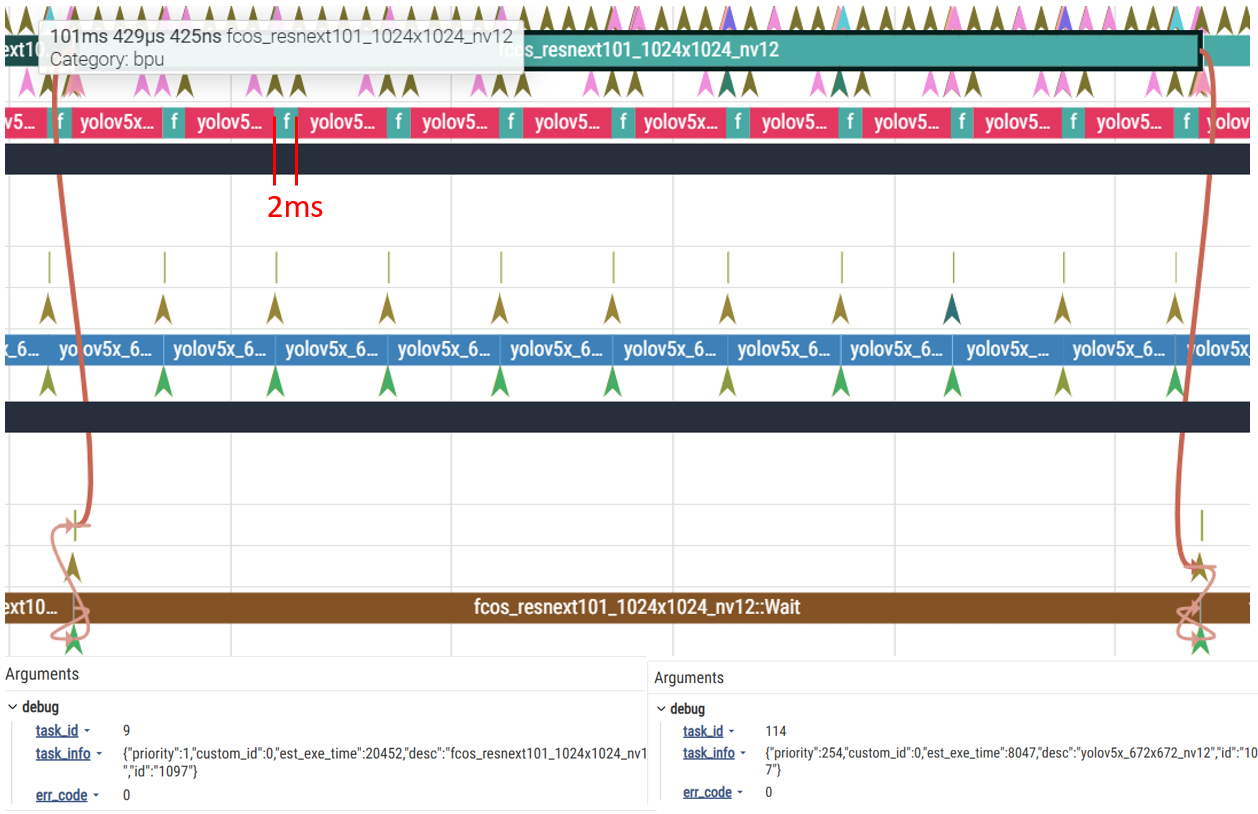The image size is (1258, 814).
Task: Click olive tick mark above right end of Wait slice
Action: [x=1201, y=525]
